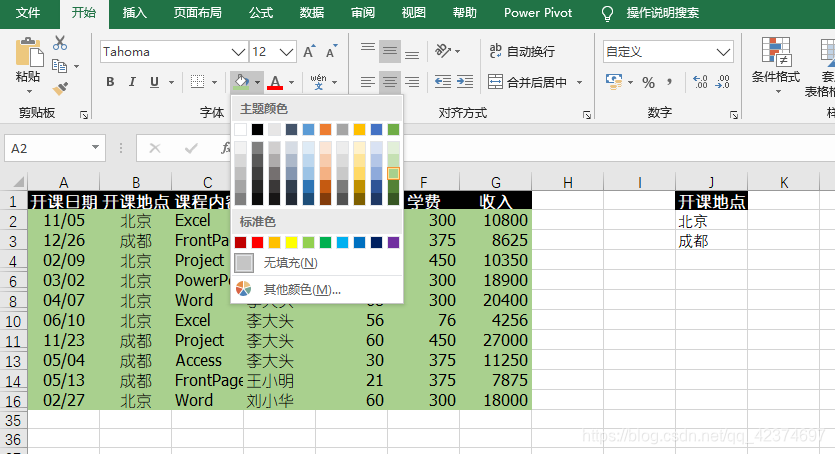The width and height of the screenshot is (835, 454).
Task: Click the Copy icon
Action: coord(60,66)
